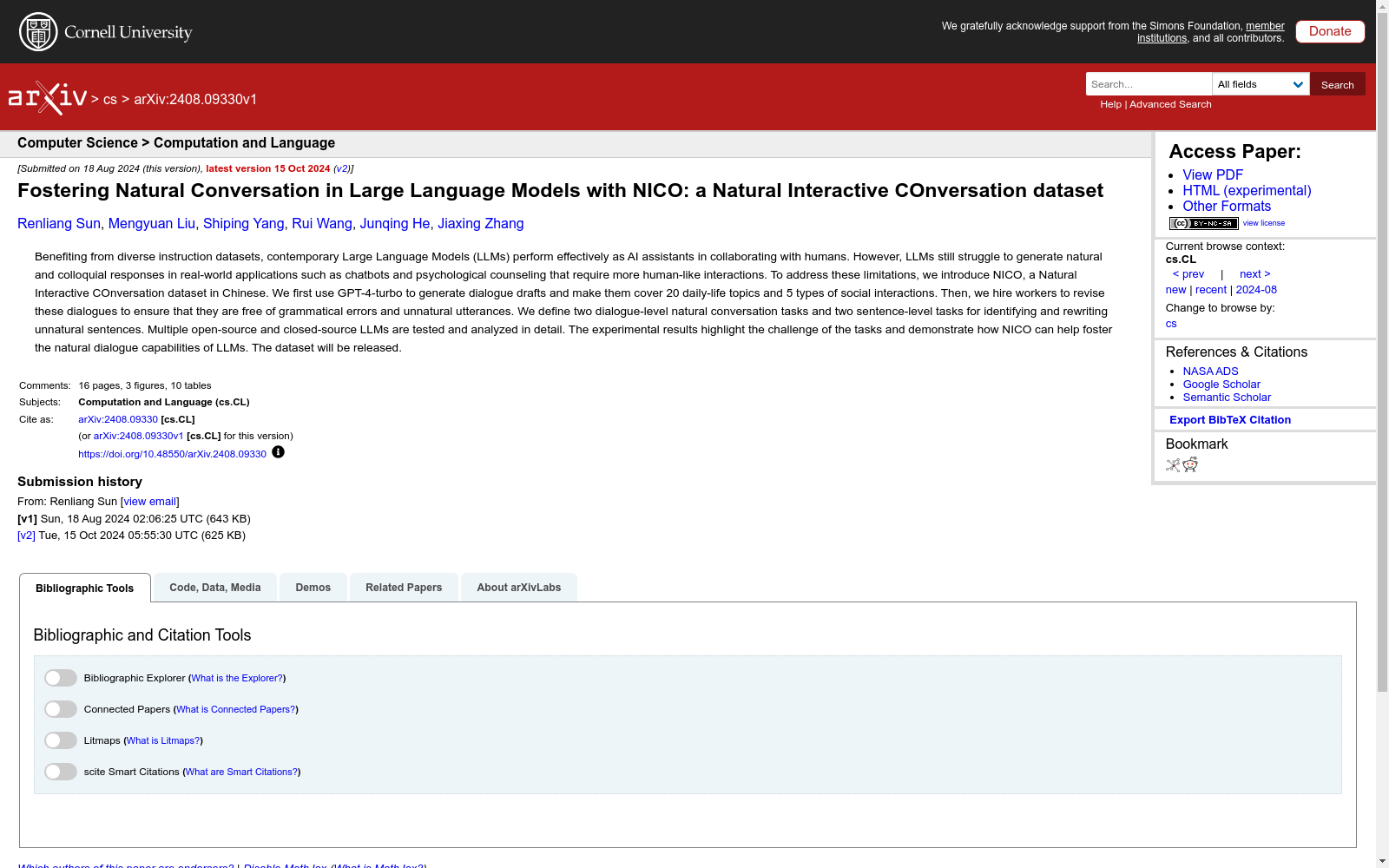
Task: Open [v2] in submission history
Action: 26,536
